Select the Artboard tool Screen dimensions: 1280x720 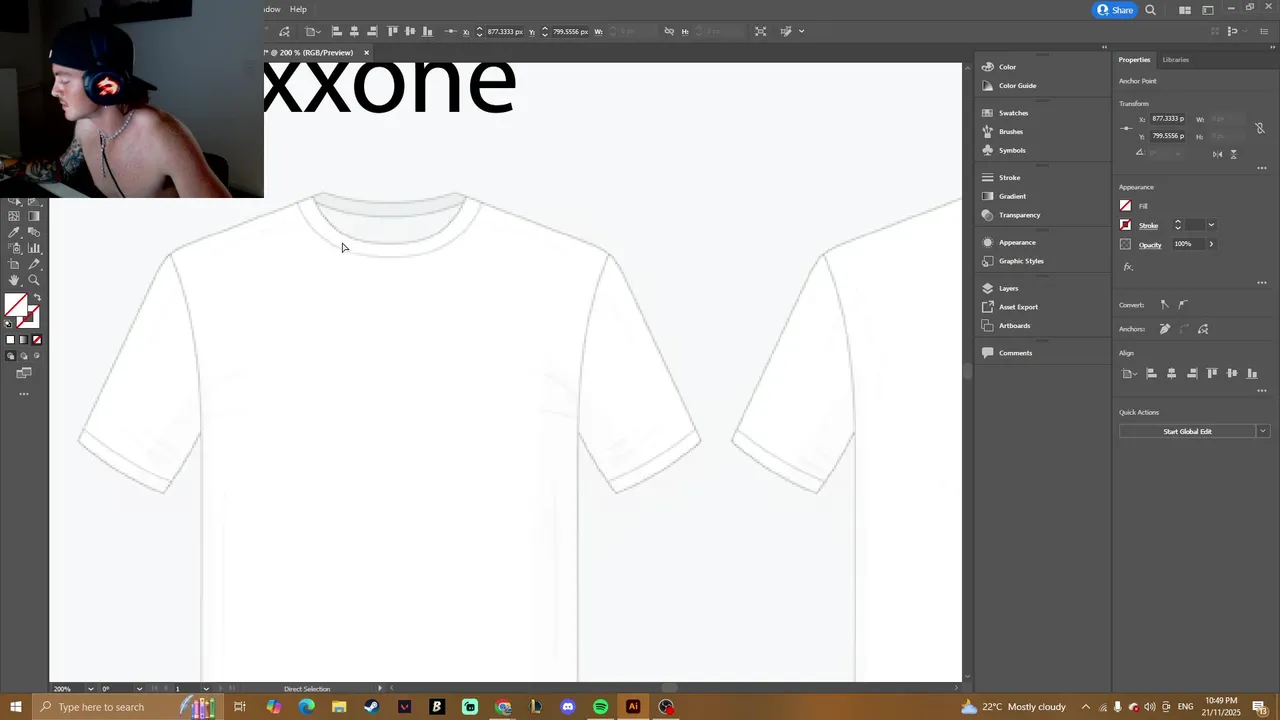pyautogui.click(x=13, y=264)
